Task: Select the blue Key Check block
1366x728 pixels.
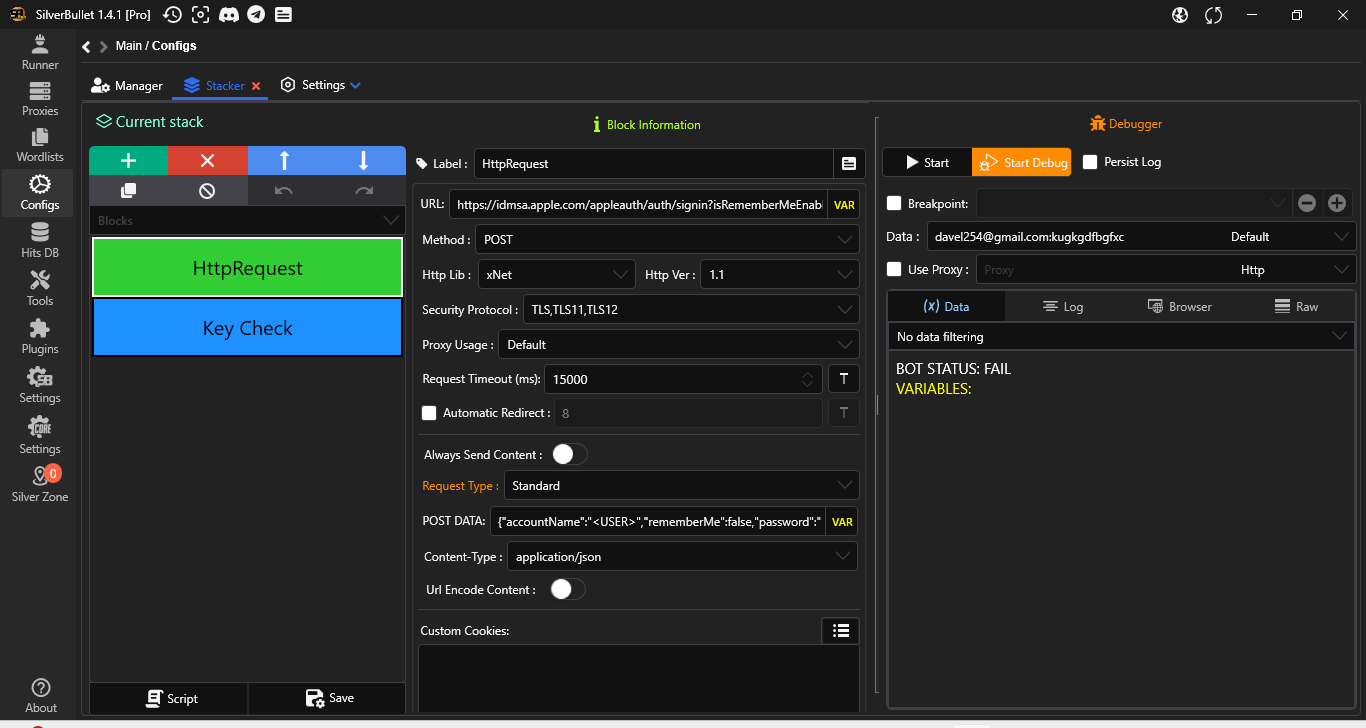Action: point(247,328)
